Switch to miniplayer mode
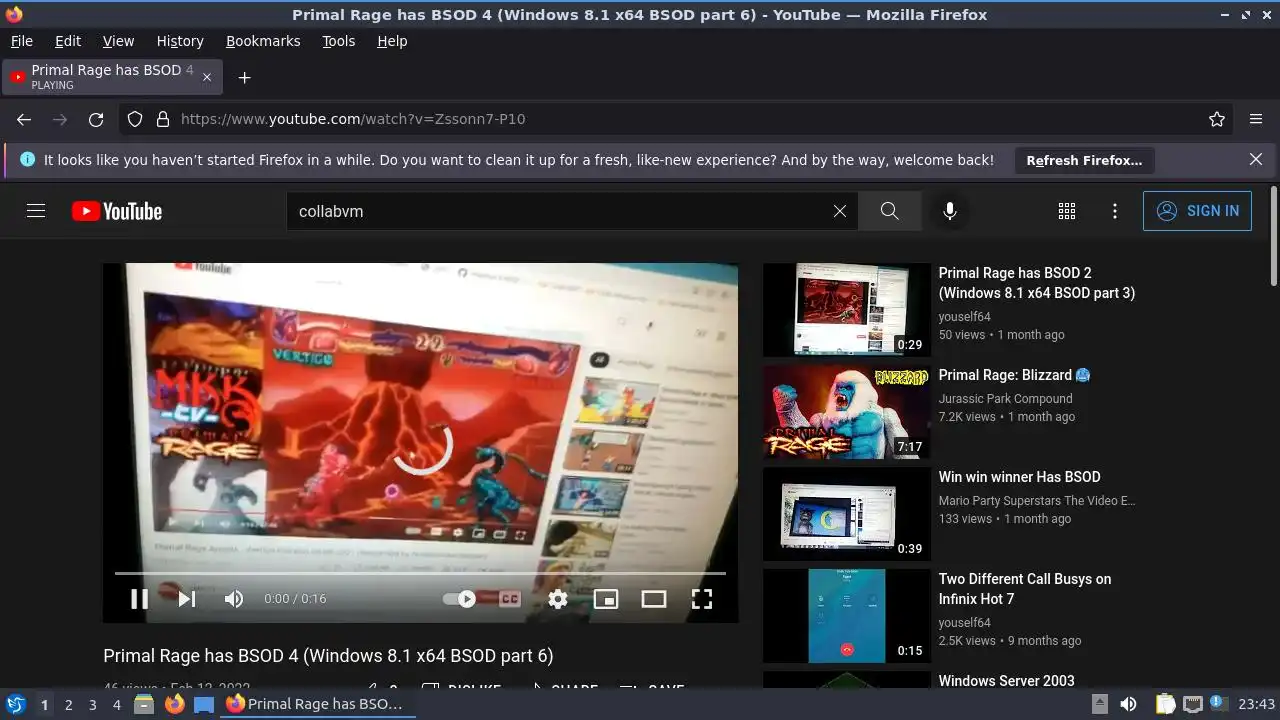 click(606, 599)
